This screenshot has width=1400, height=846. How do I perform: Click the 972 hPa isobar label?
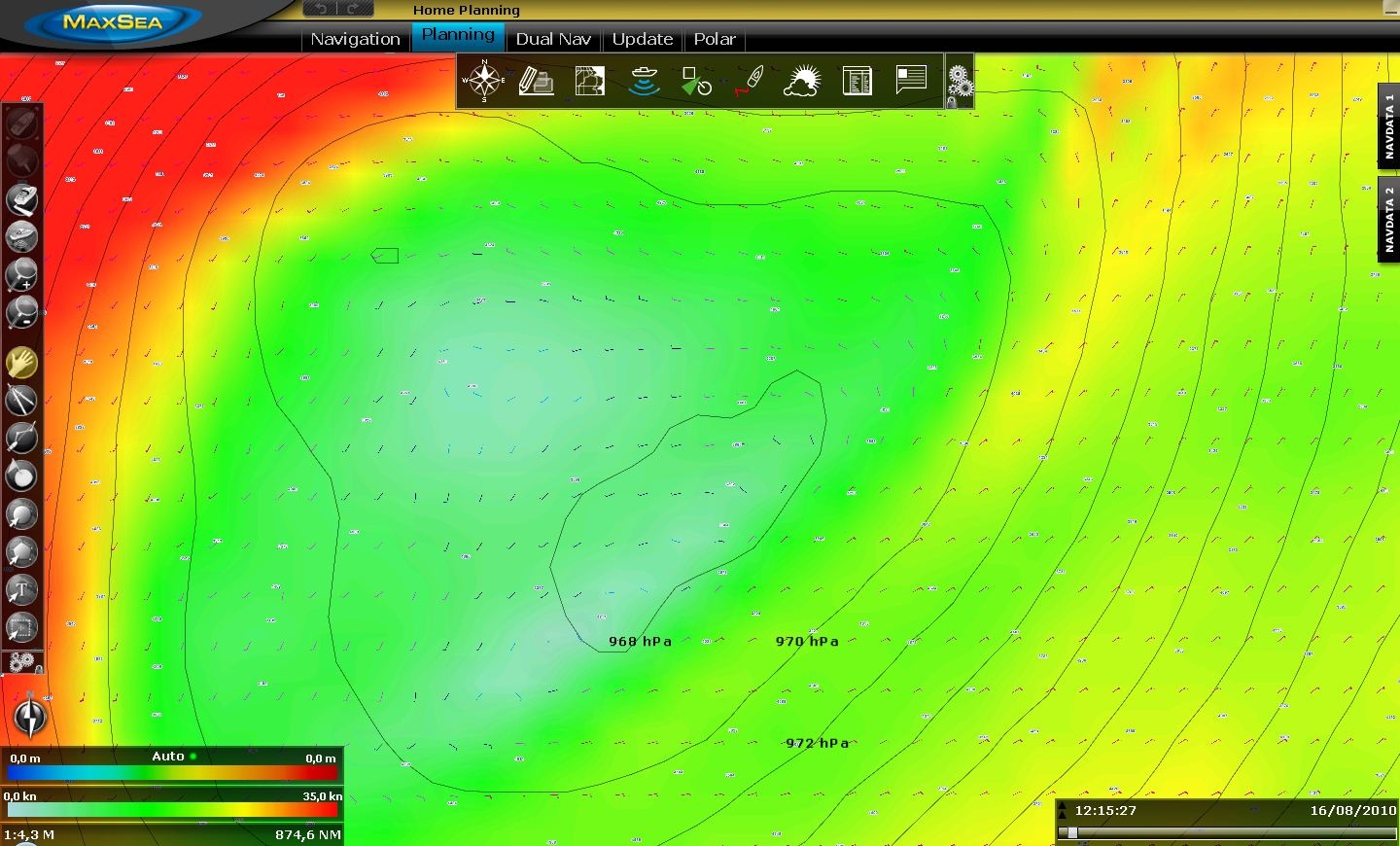pyautogui.click(x=817, y=743)
